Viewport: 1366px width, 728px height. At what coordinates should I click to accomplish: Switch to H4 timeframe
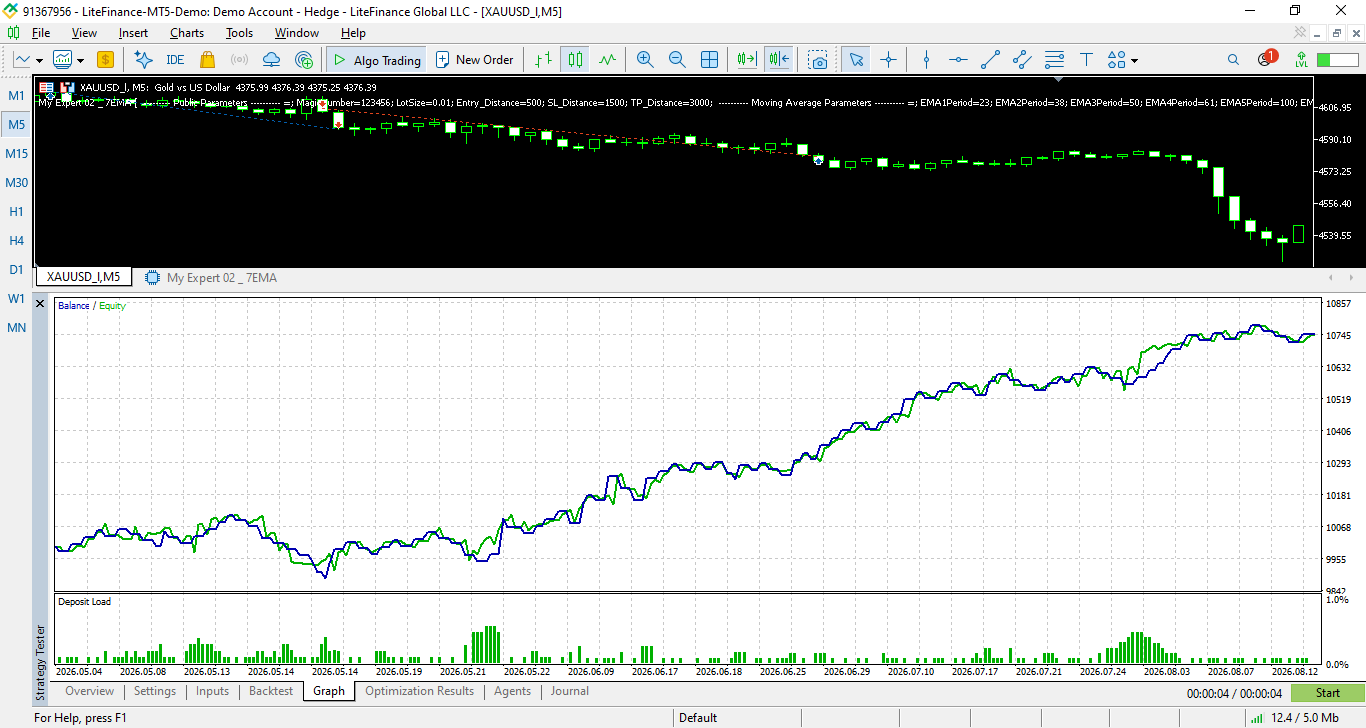(x=17, y=241)
